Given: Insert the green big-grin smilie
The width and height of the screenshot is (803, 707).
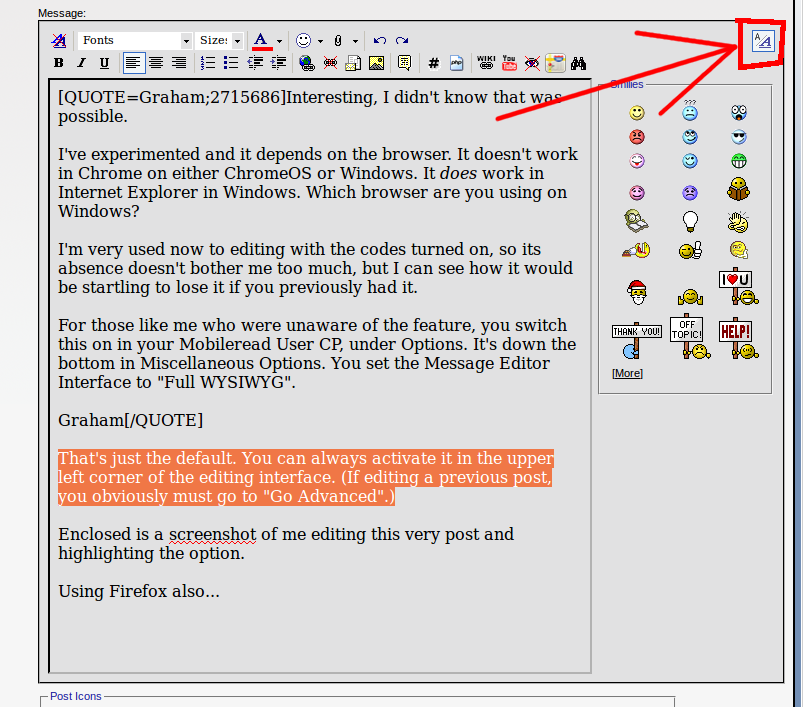Looking at the screenshot, I should click(738, 161).
